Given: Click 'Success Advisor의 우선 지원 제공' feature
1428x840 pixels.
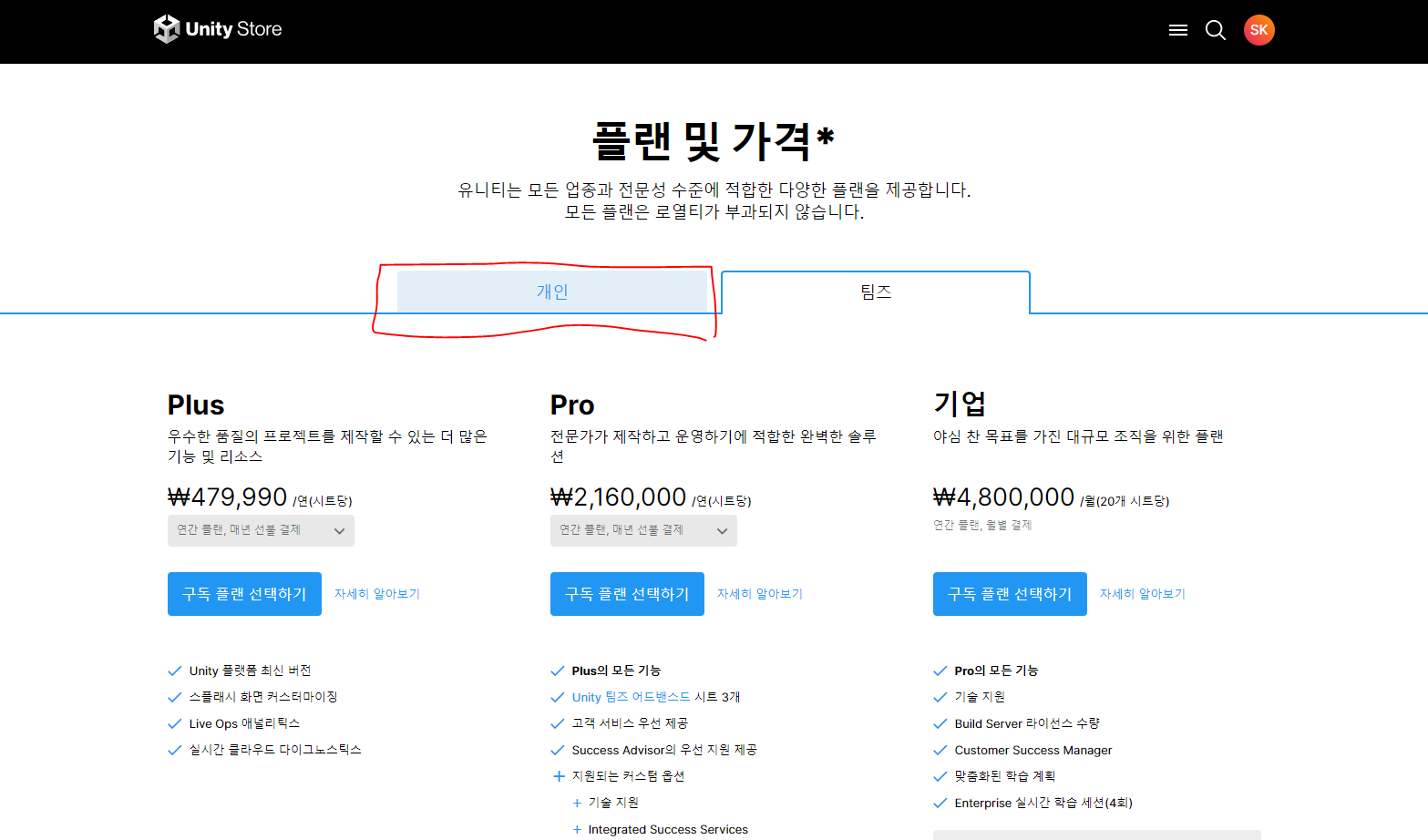Looking at the screenshot, I should (664, 750).
